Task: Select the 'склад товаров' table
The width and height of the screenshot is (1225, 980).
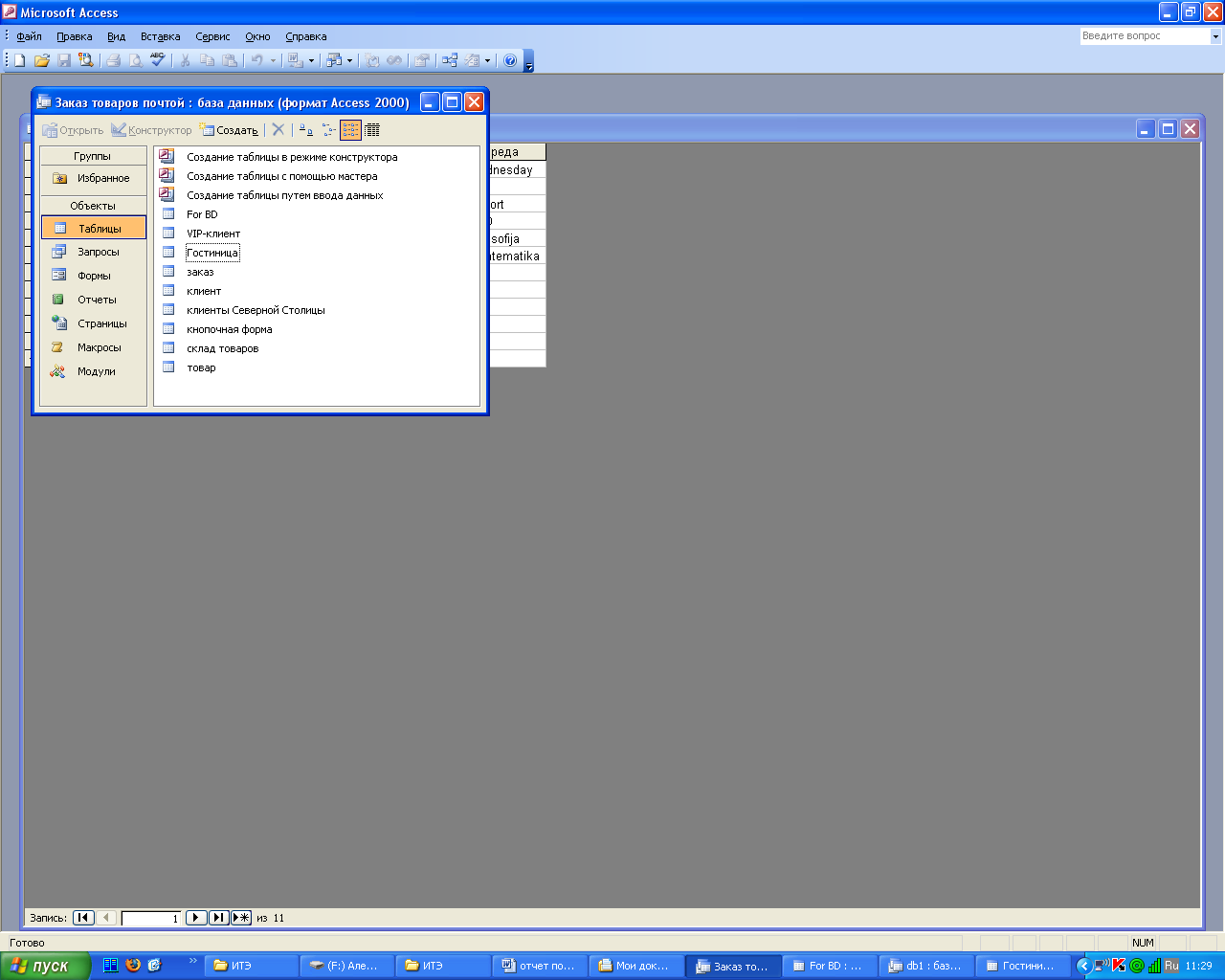Action: pos(222,348)
